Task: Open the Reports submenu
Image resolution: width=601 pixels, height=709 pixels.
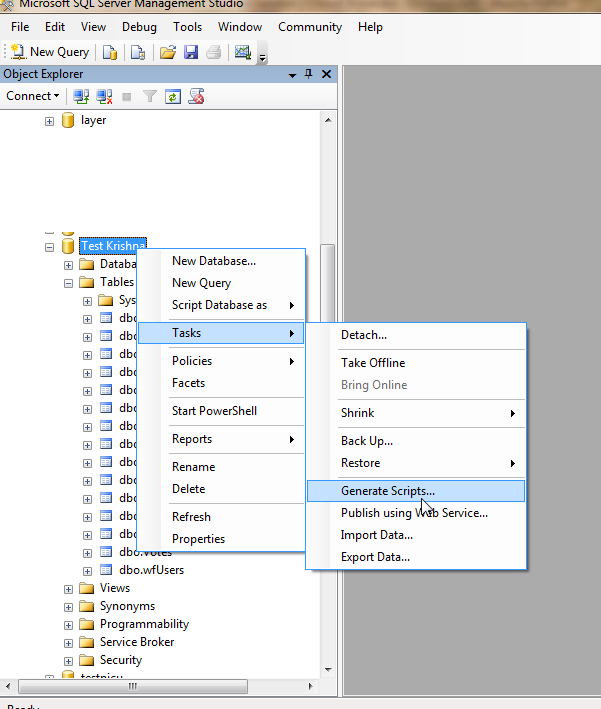Action: pos(221,439)
